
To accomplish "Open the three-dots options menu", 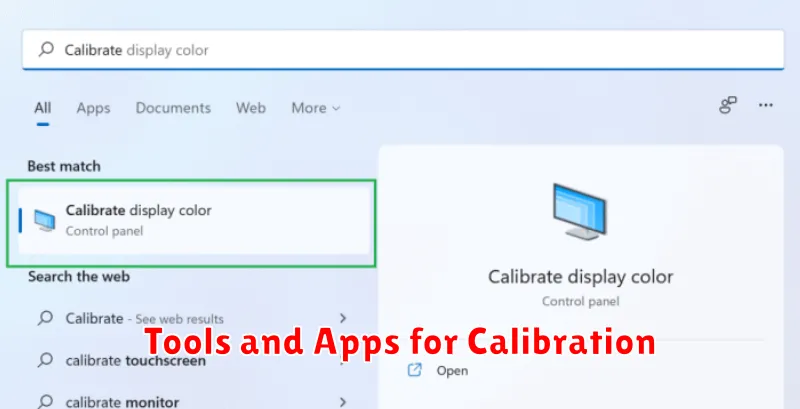I will click(x=766, y=105).
